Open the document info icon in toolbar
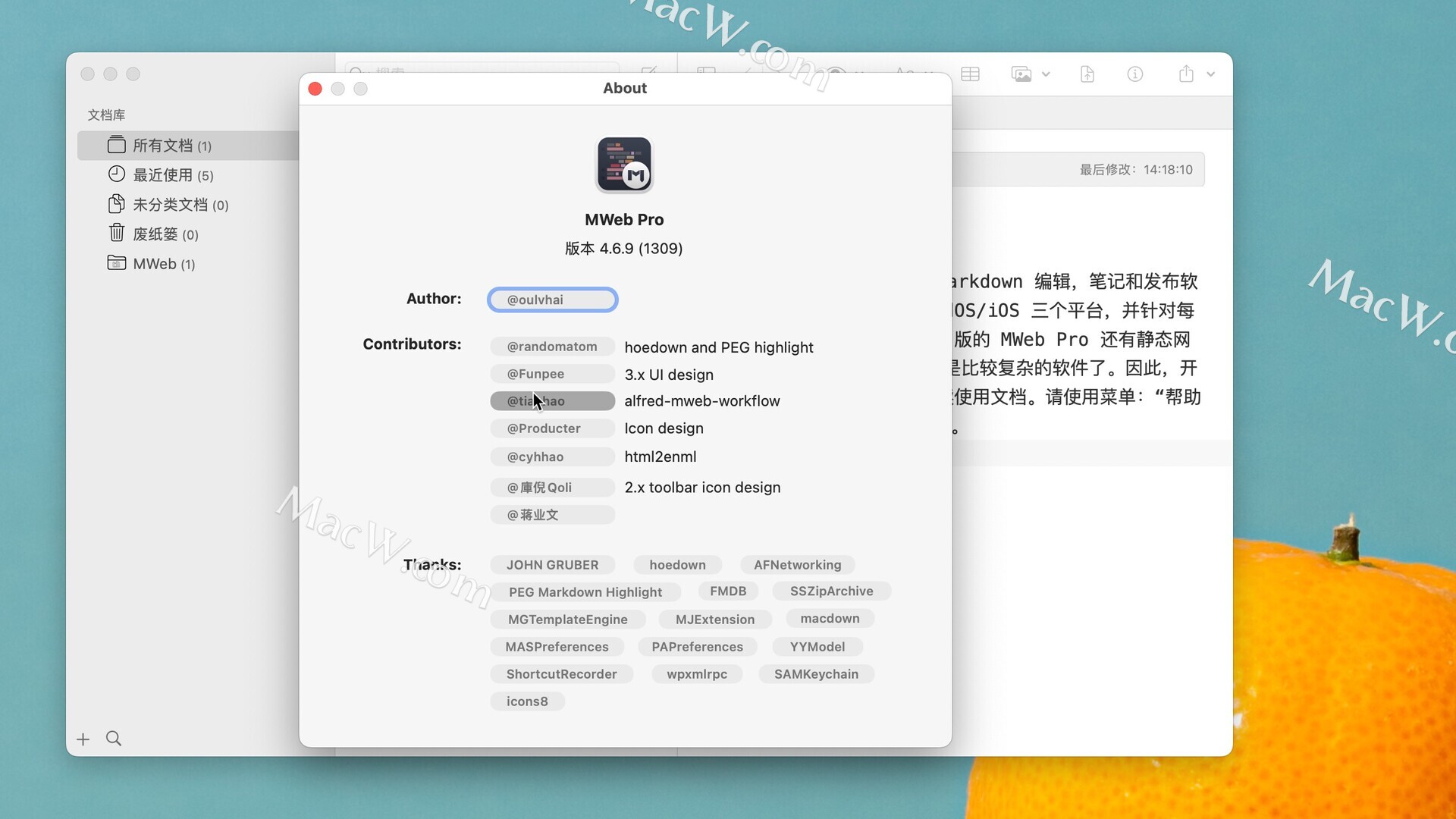Screen dimensions: 1456x819 1135,74
